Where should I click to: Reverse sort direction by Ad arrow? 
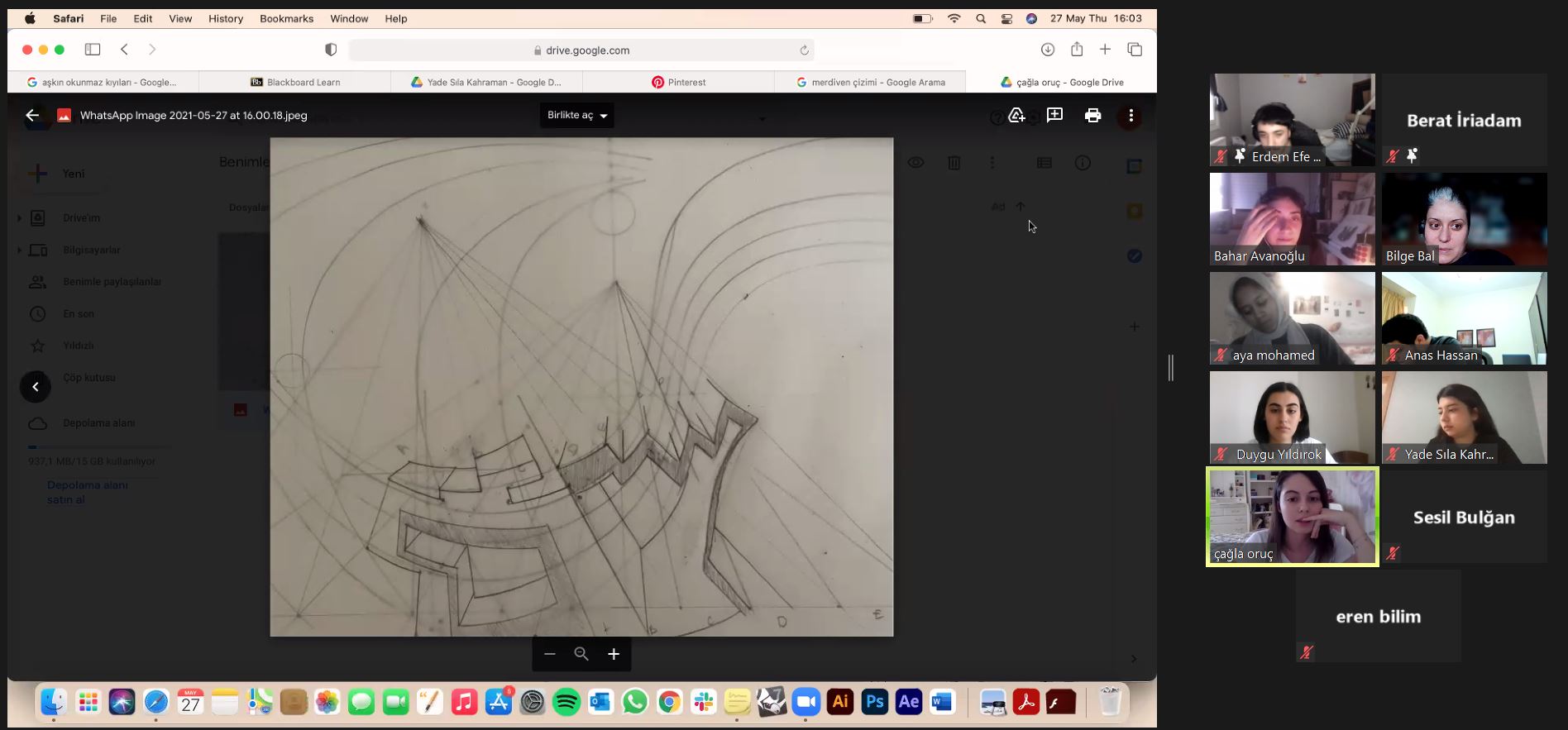(x=1021, y=207)
